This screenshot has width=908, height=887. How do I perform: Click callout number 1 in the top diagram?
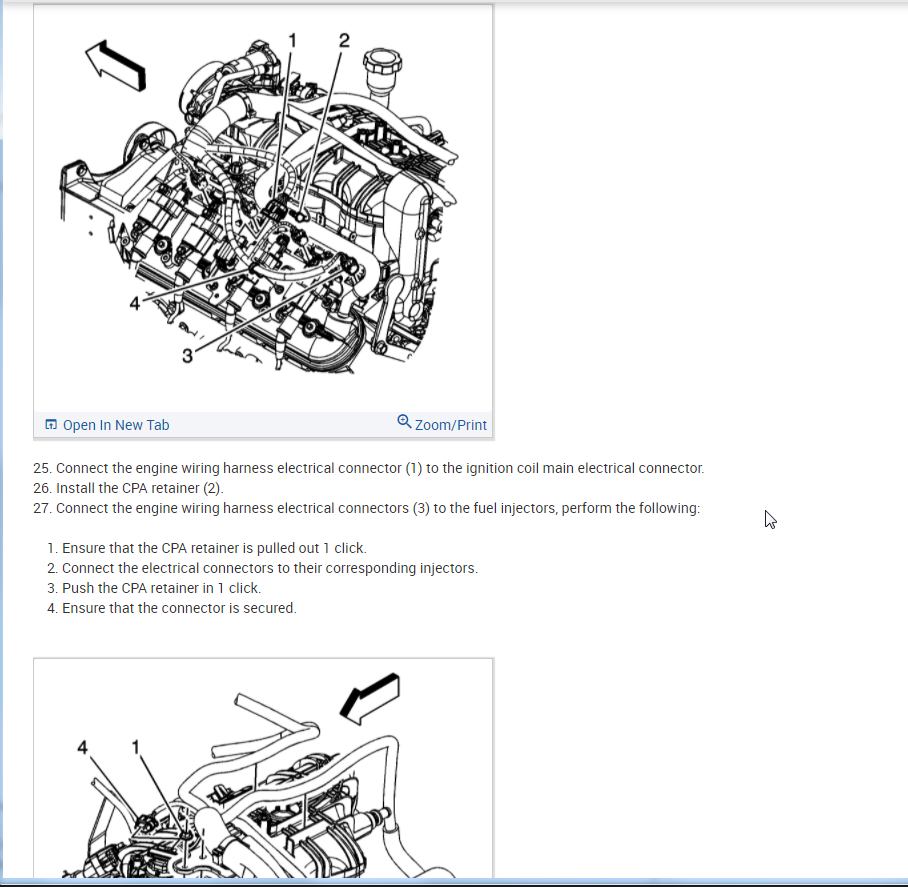coord(292,40)
